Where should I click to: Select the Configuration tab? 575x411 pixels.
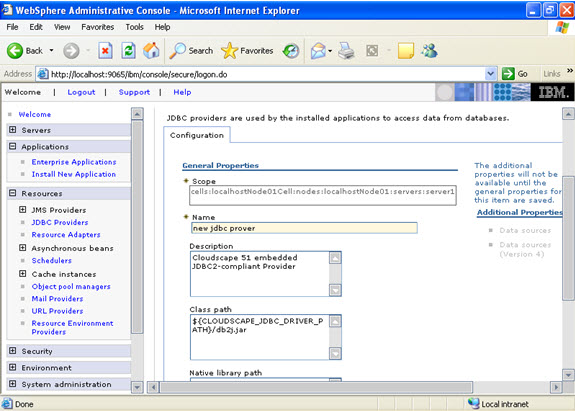(197, 135)
